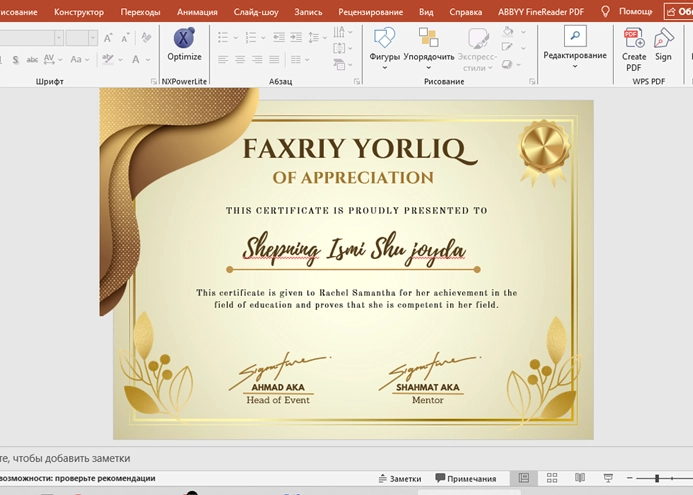Decrease list indent level
This screenshot has height=495, width=693.
pyautogui.click(x=279, y=38)
